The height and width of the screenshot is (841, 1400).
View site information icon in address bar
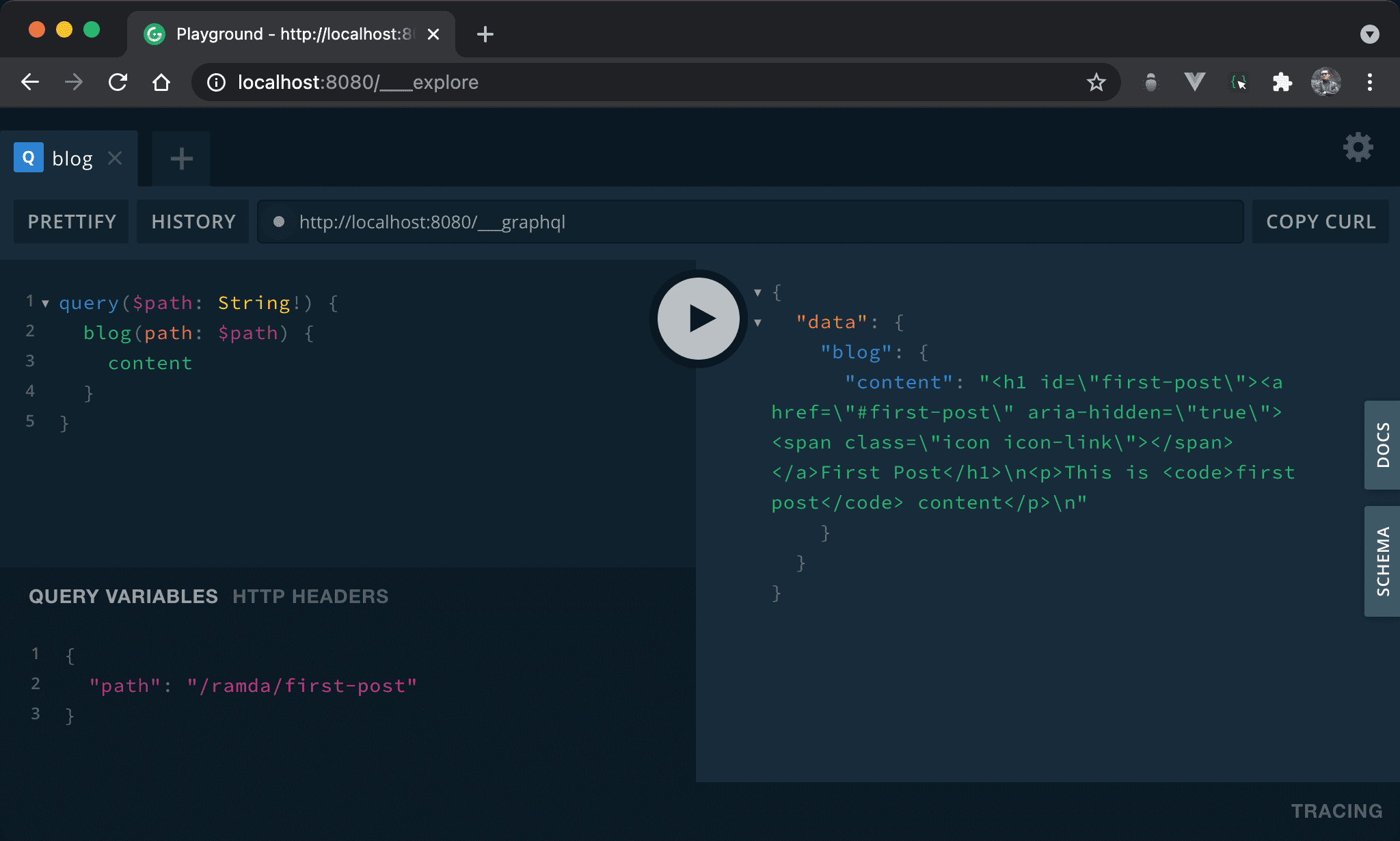pos(216,82)
